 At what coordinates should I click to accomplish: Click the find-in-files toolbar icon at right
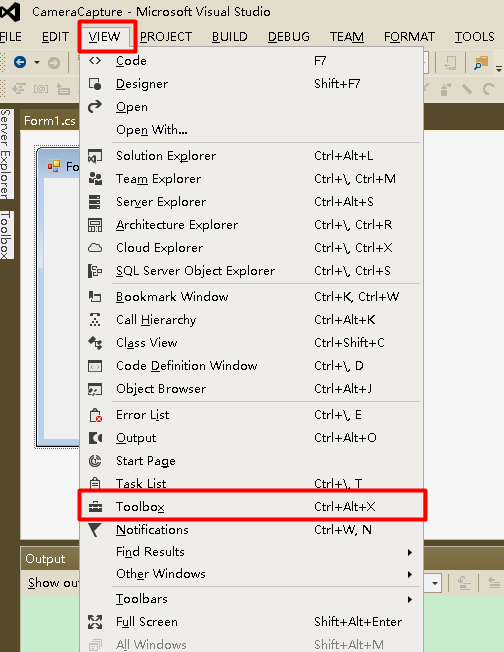pos(481,63)
